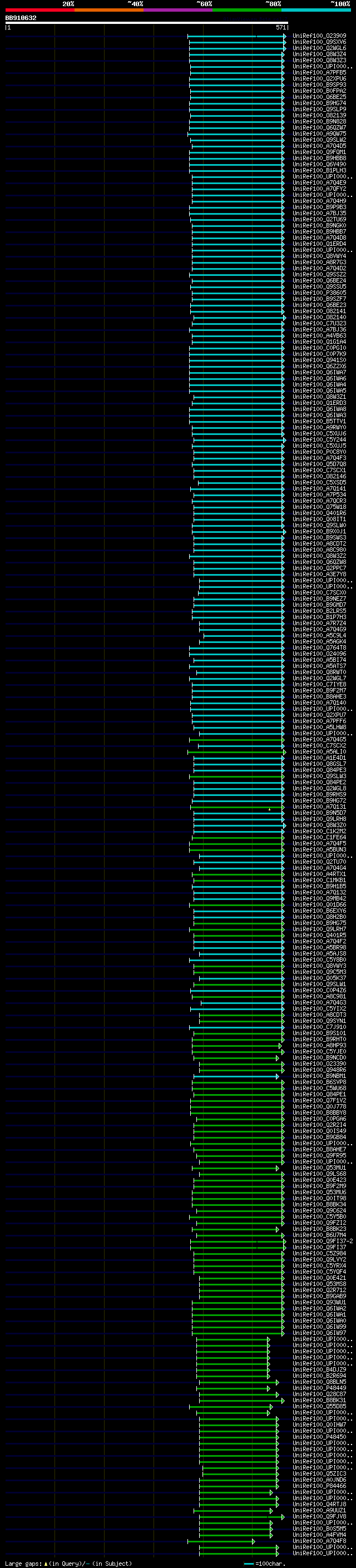Select the UniRef100_O82139 label
The image size is (356, 1568).
pos(319,115)
